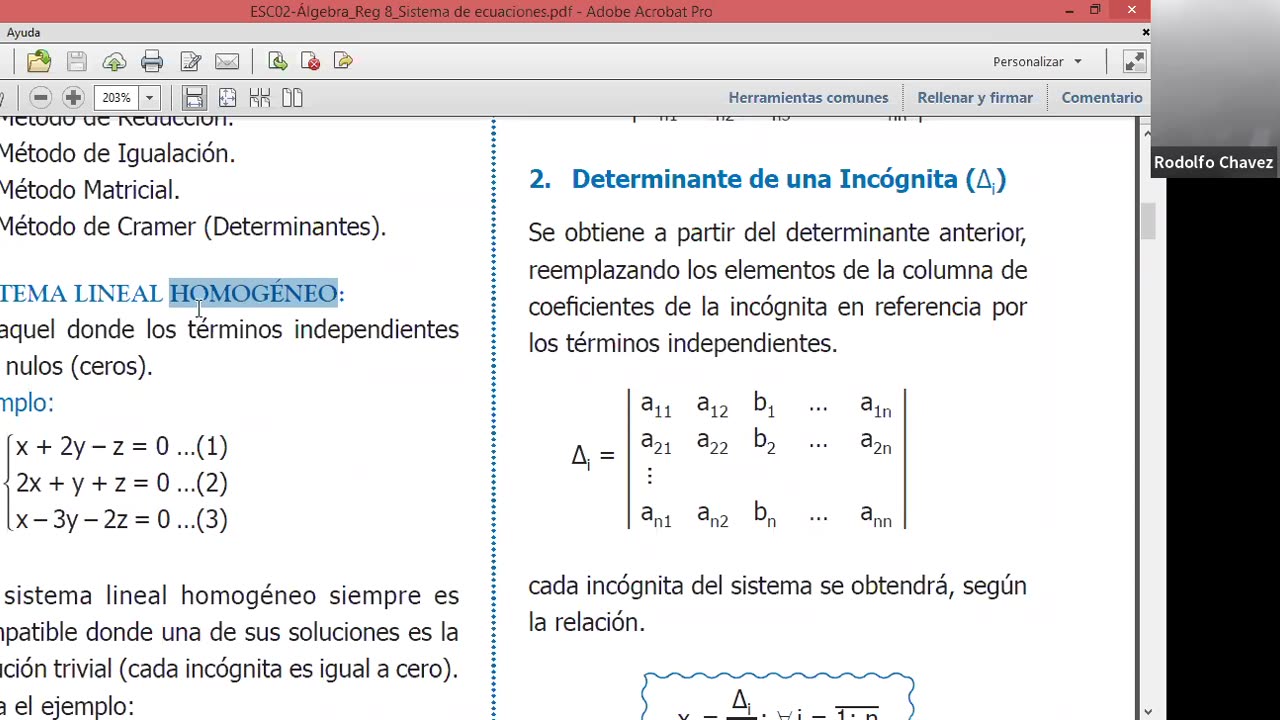Click equation 2x + y + z = 0 ...(2)
The width and height of the screenshot is (1280, 720).
(122, 483)
